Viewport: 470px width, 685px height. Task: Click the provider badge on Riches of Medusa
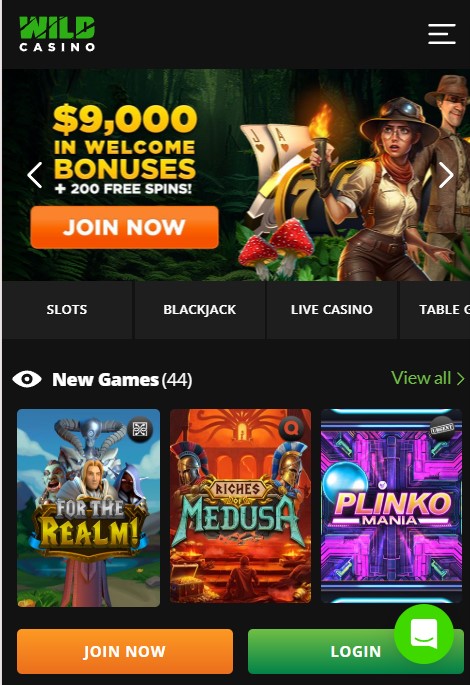(x=291, y=428)
